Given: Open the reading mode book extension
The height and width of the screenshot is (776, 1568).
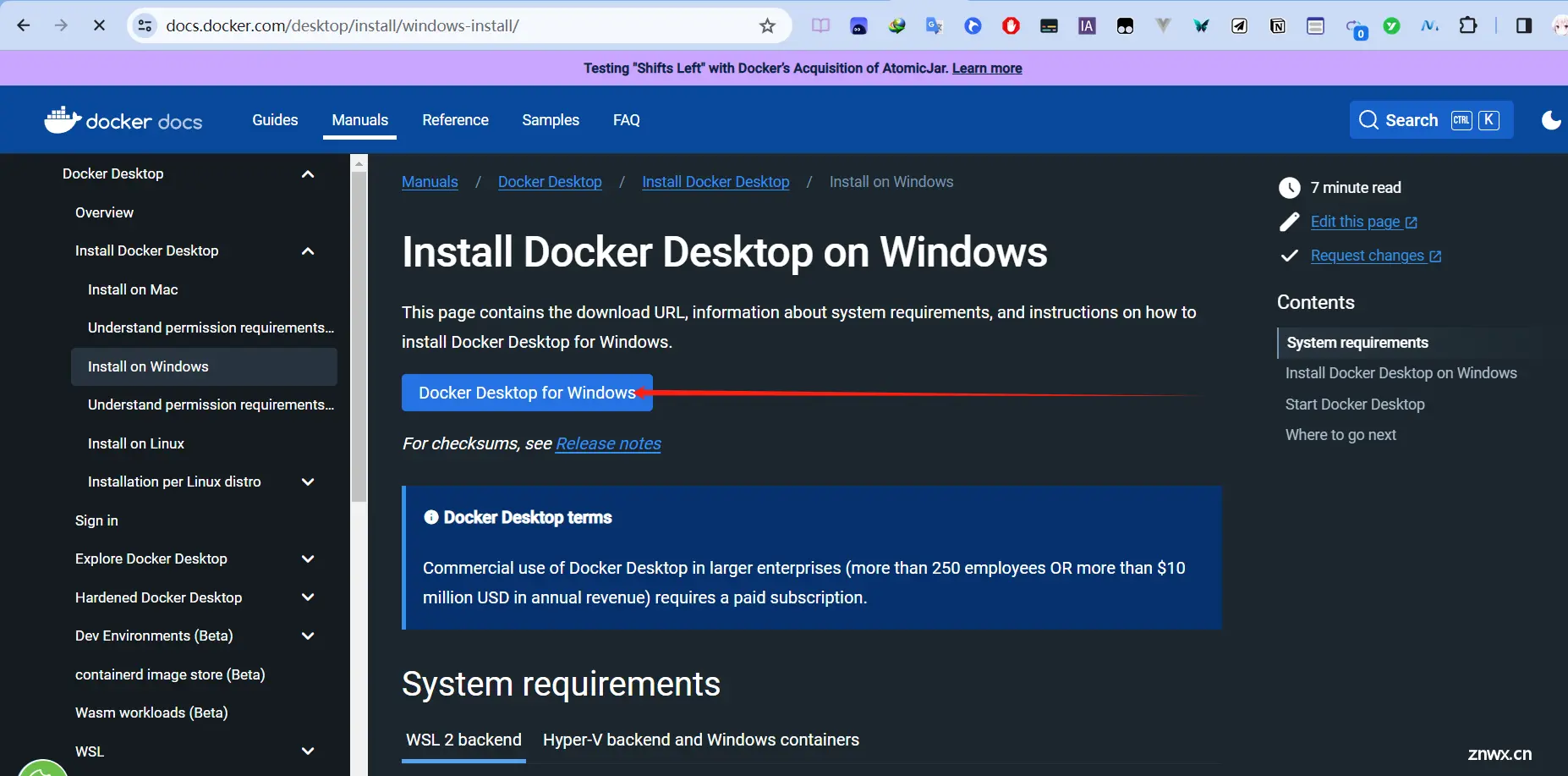Looking at the screenshot, I should (820, 25).
